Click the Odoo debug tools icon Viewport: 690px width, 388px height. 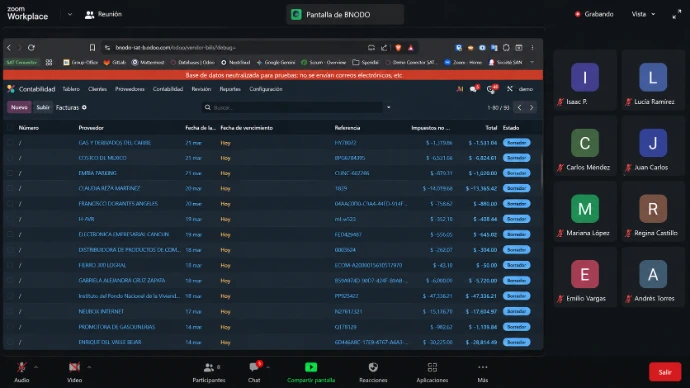click(510, 89)
